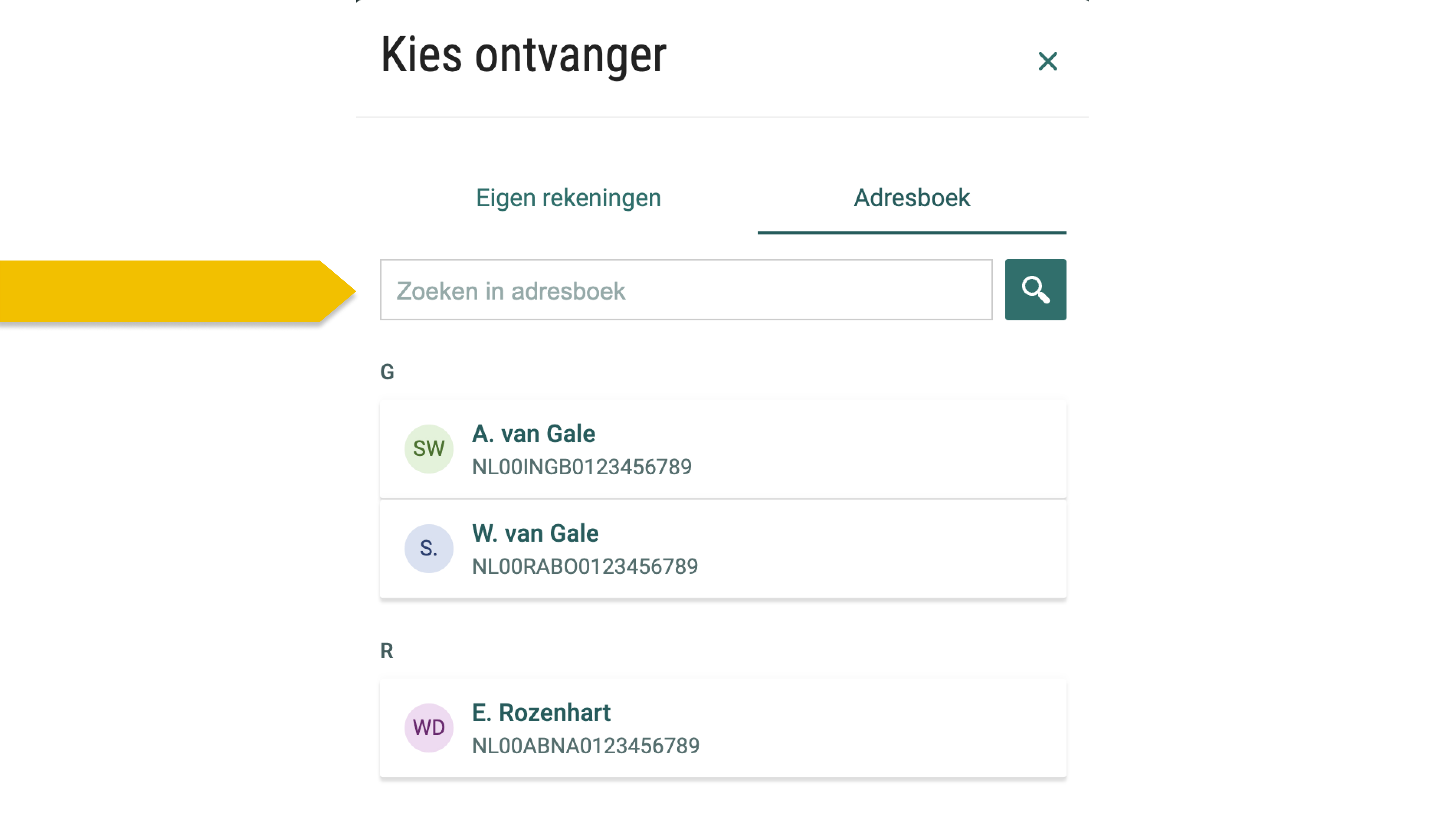Select the Adresboek tab
The width and height of the screenshot is (1456, 819).
(x=911, y=198)
